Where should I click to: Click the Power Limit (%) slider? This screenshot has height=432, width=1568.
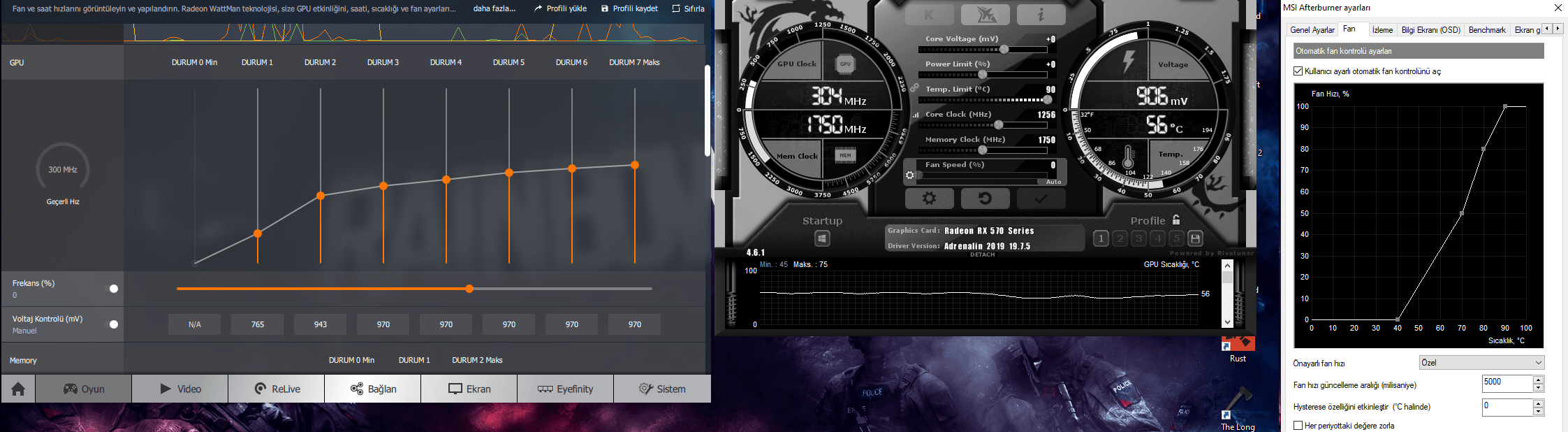983,75
